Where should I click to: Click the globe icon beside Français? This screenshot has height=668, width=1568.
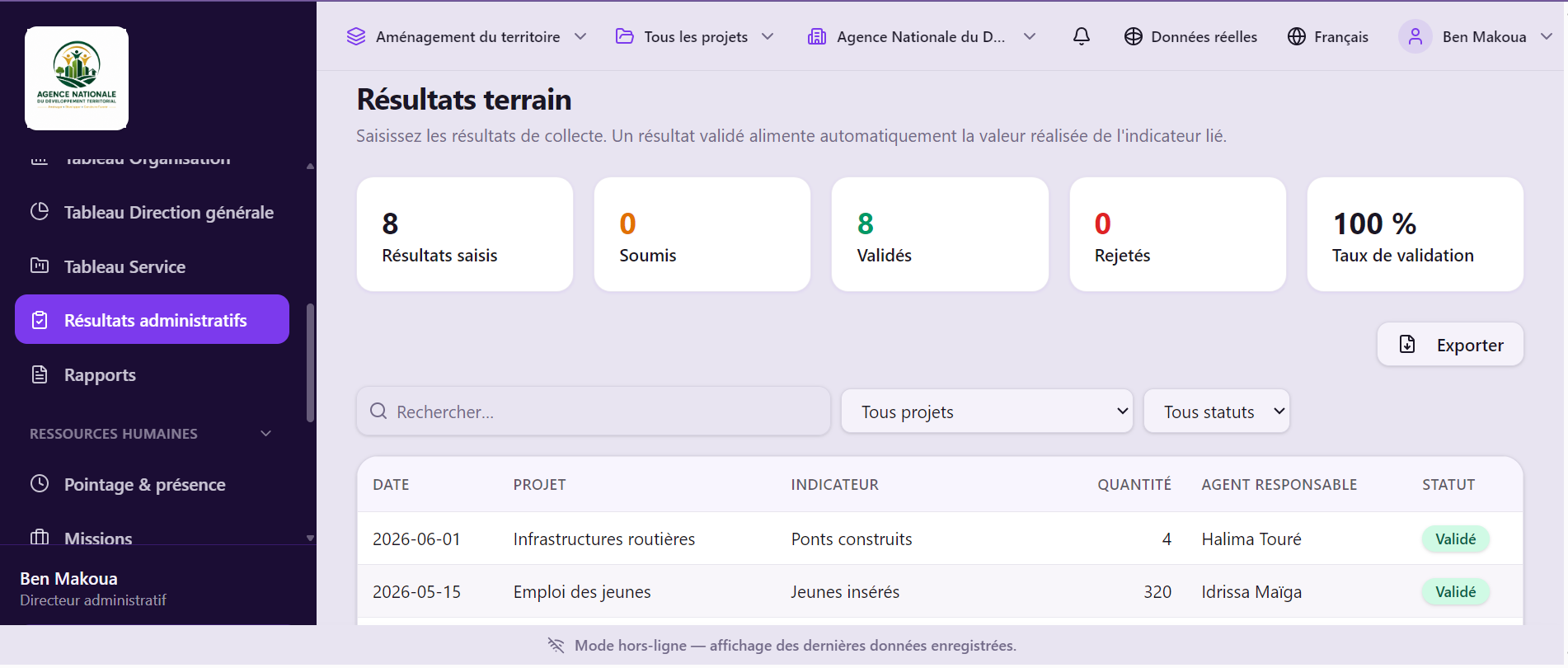point(1297,36)
